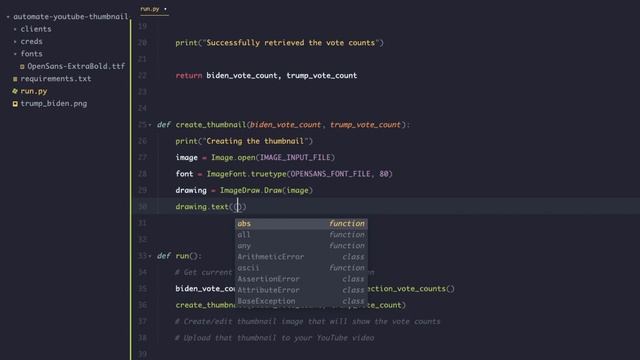640x360 pixels.
Task: Click line number 20 in gutter
Action: tap(142, 43)
